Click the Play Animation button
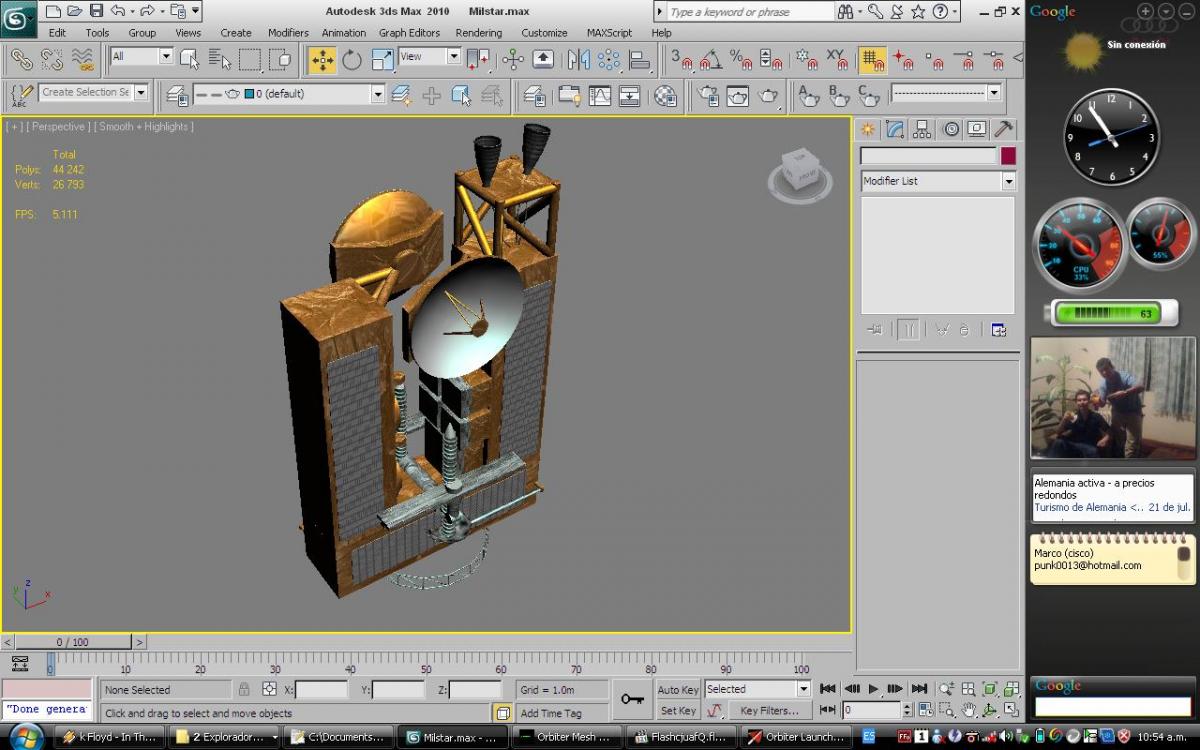 click(873, 689)
